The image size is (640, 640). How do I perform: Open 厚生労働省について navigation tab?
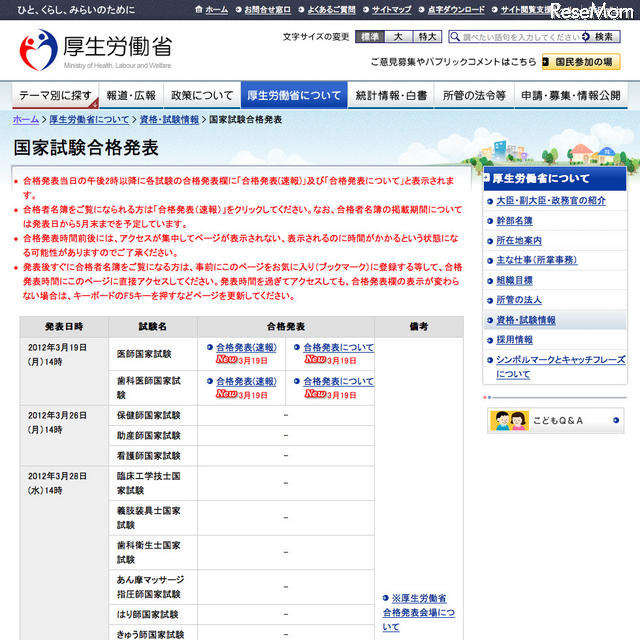294,95
